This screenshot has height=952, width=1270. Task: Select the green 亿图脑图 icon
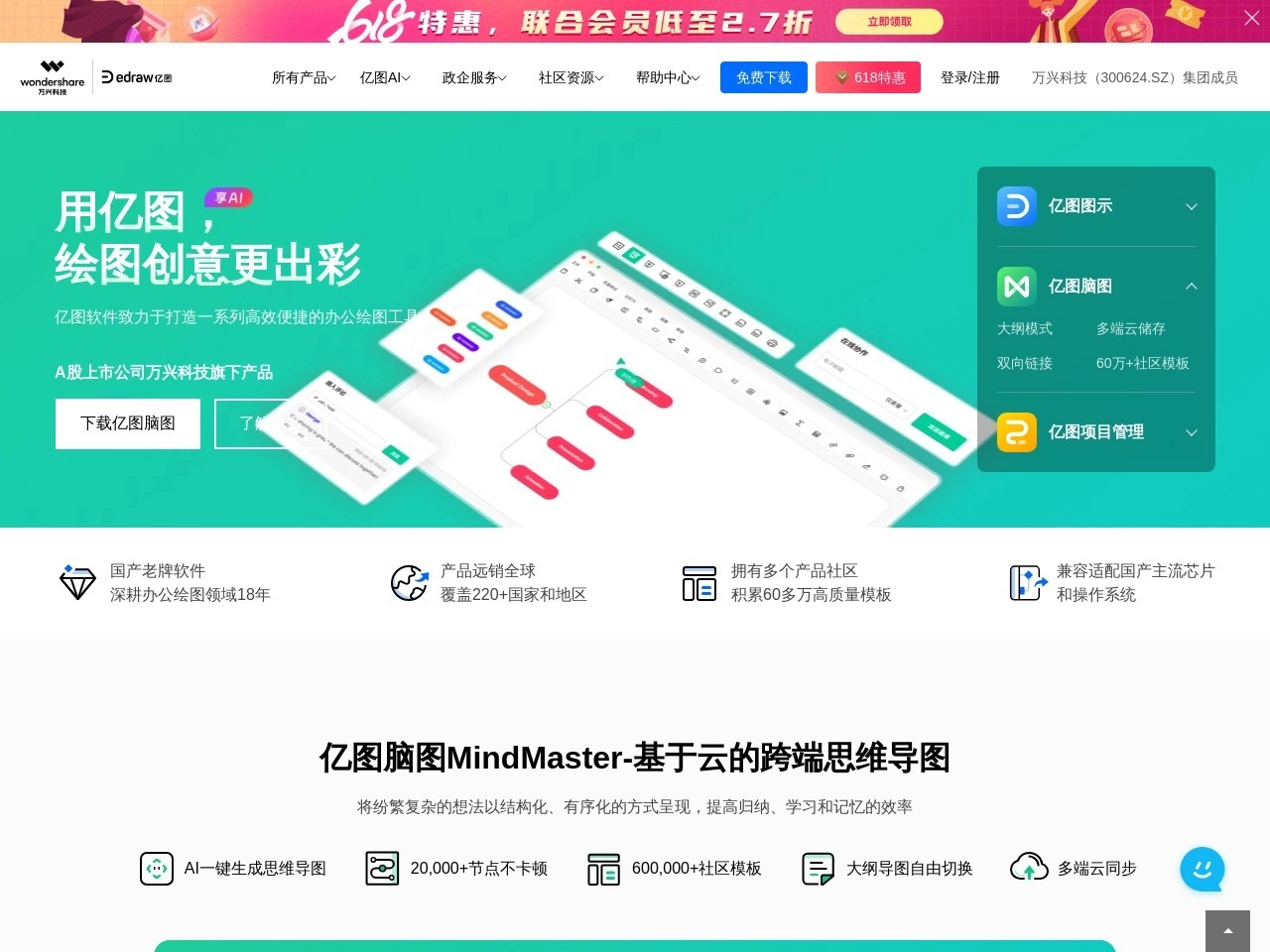(x=1016, y=286)
